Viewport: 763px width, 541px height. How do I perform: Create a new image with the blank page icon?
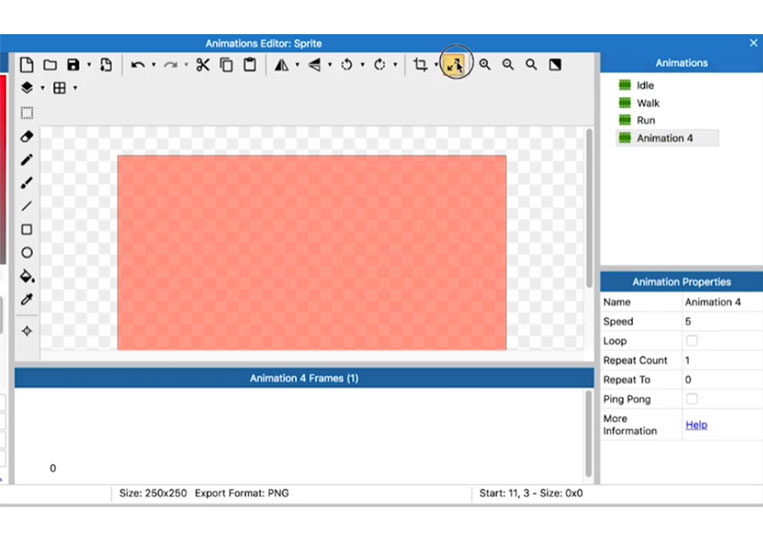[x=27, y=64]
